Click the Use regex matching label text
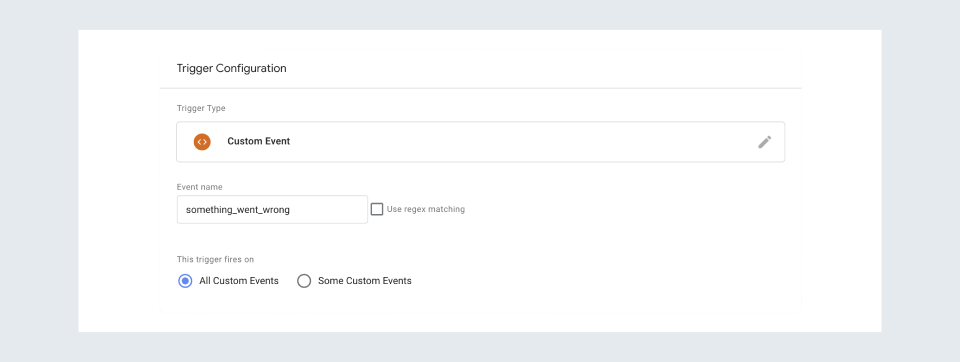 (426, 209)
